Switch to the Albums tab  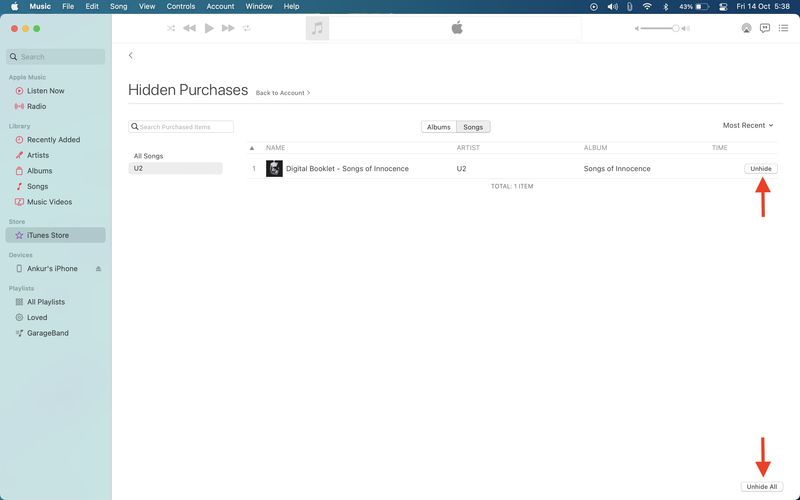coord(439,127)
